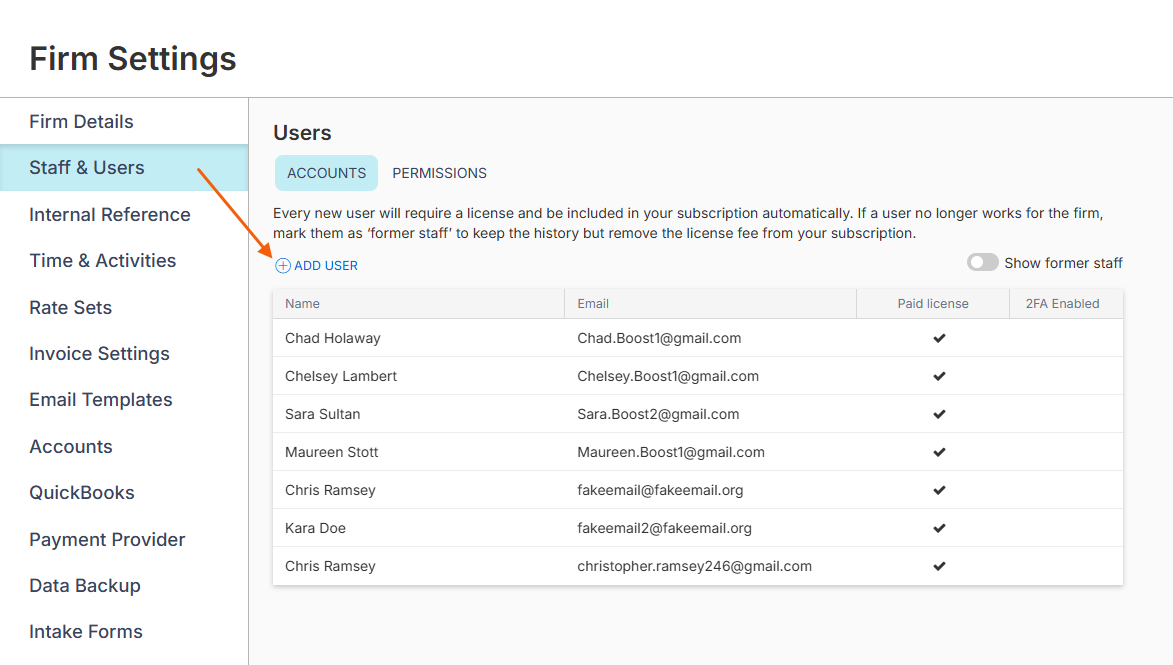Select Chris Ramsey name in the christopher.ramsey246 row

330,566
